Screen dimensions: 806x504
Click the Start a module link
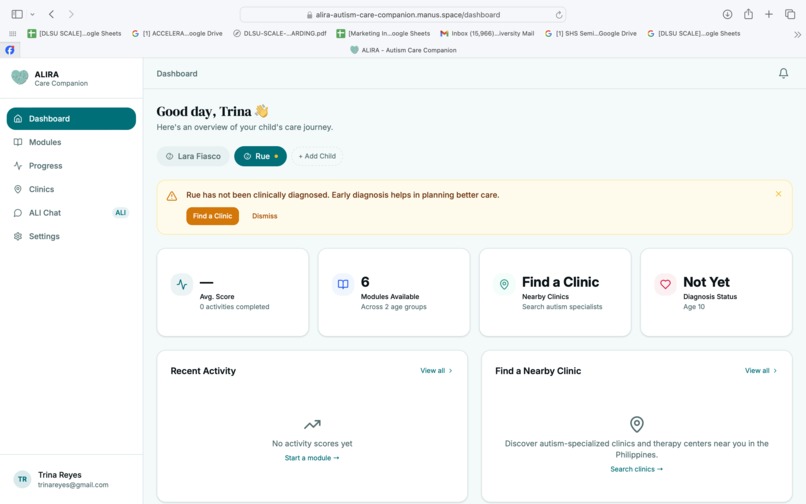(x=312, y=458)
